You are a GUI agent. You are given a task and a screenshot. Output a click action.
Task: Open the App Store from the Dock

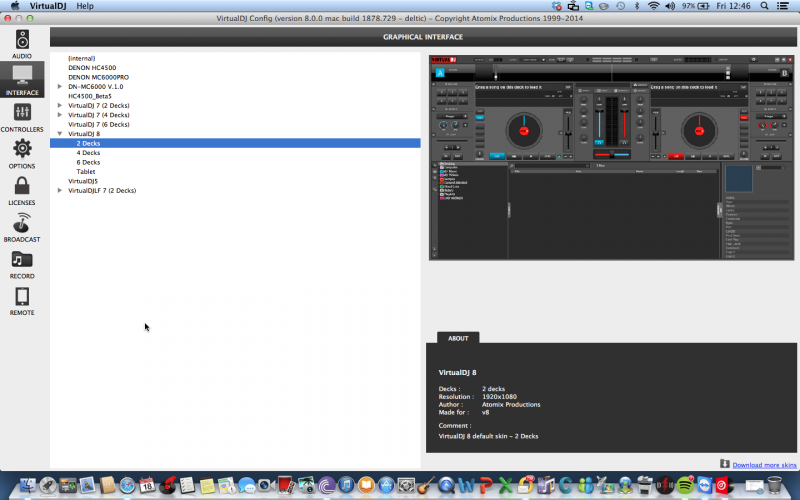click(386, 485)
